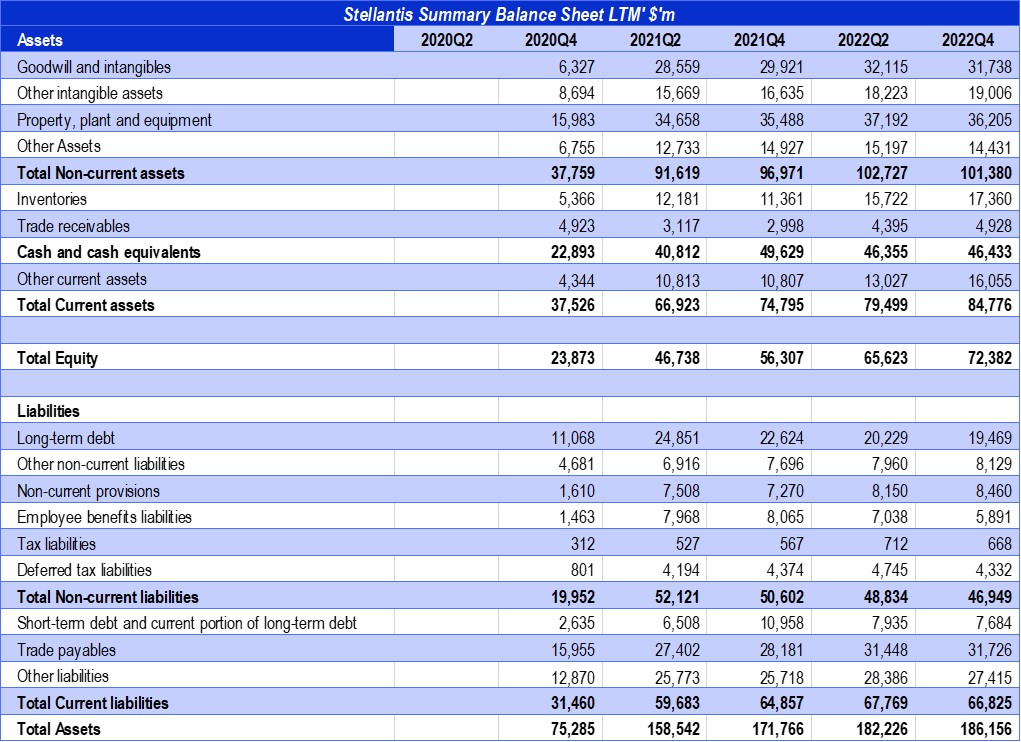This screenshot has width=1021, height=742.
Task: Select the Total Non-current assets label
Action: pos(101,173)
